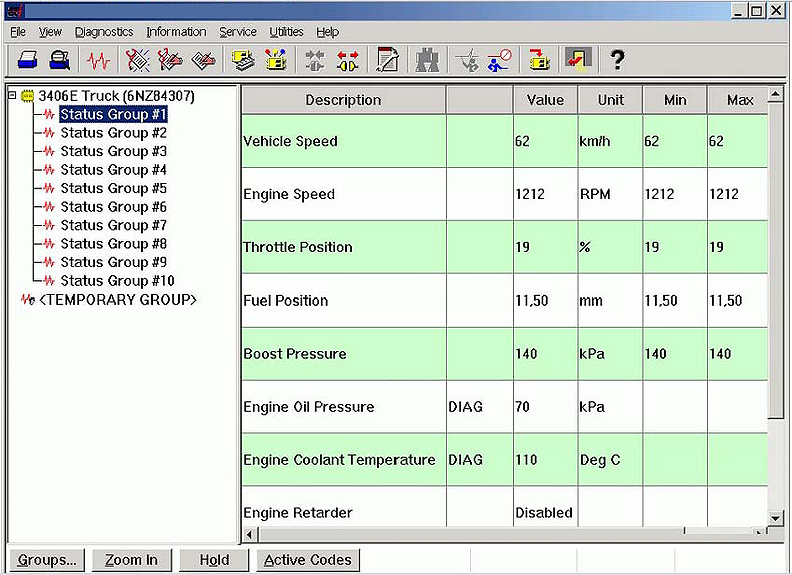This screenshot has width=792, height=575.
Task: Select the Vehicle Speed row
Action: tap(505, 141)
